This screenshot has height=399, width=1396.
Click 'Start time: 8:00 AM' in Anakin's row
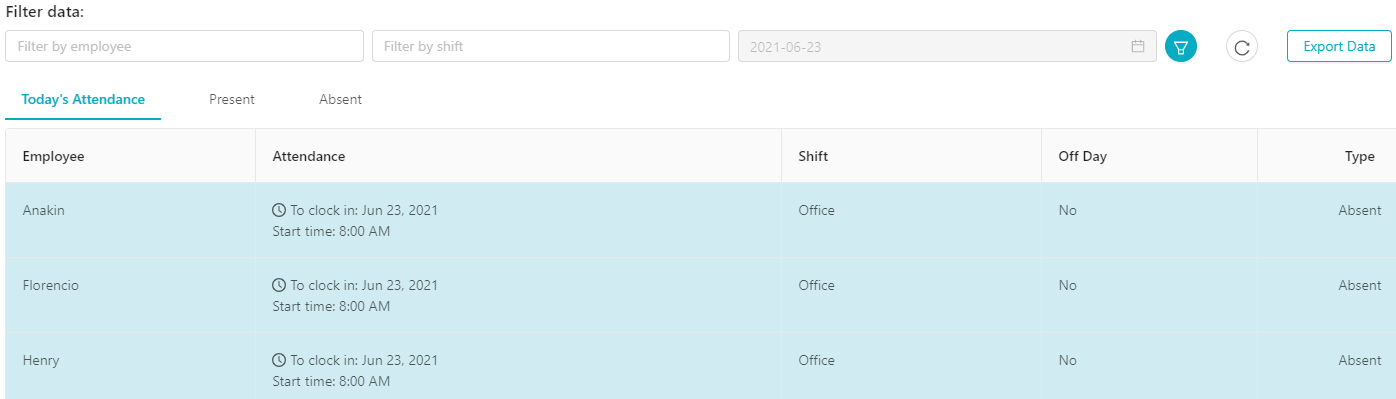coord(331,232)
